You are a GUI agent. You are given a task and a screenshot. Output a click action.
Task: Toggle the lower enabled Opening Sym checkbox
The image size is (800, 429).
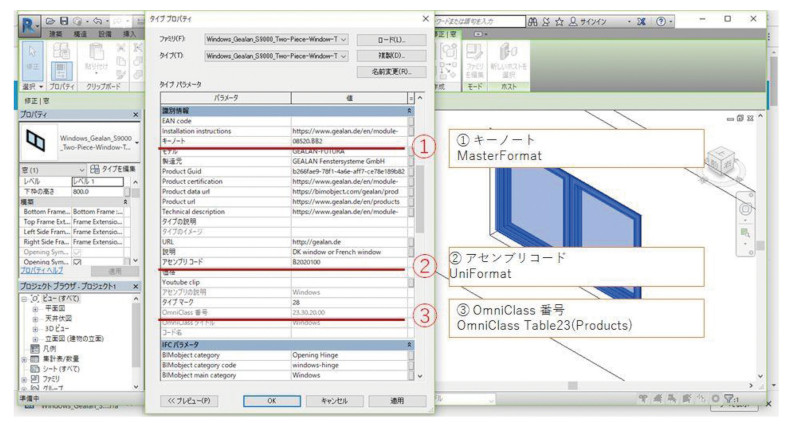[x=77, y=262]
